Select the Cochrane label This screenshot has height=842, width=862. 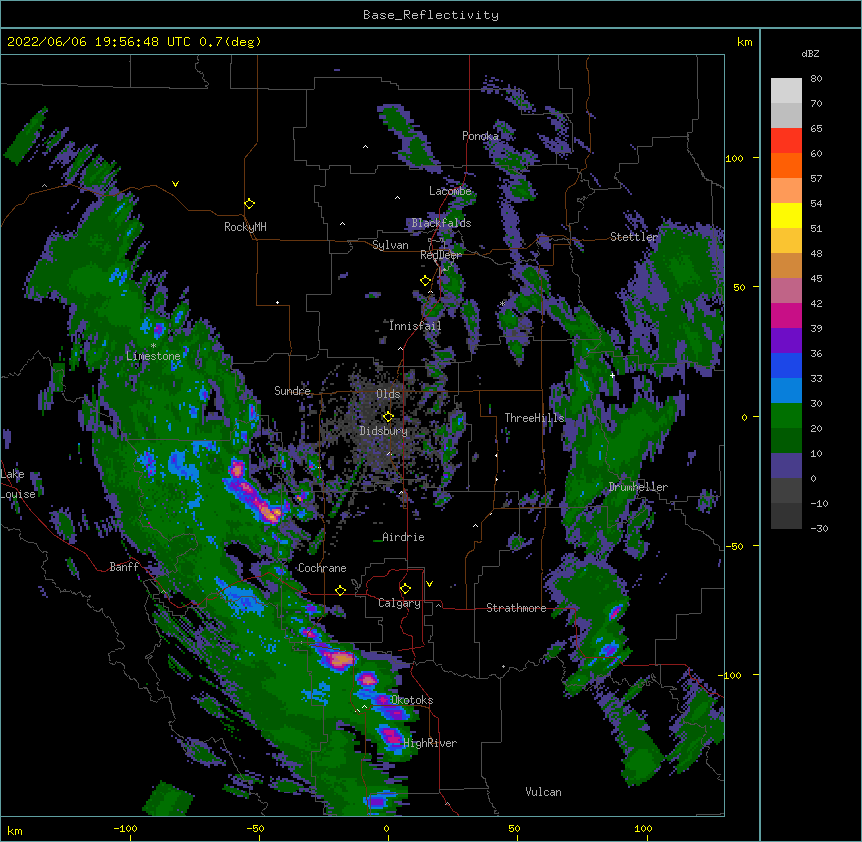pyautogui.click(x=322, y=568)
